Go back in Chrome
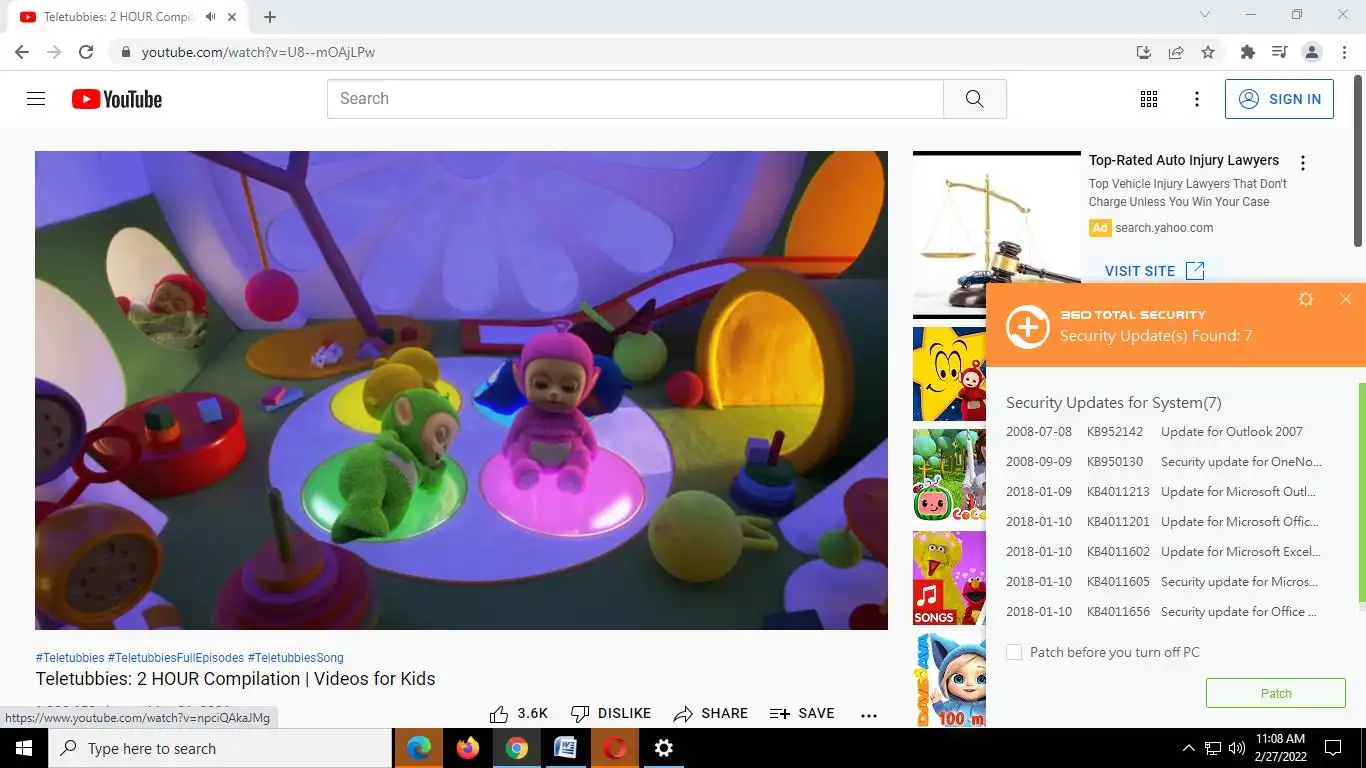 point(22,52)
